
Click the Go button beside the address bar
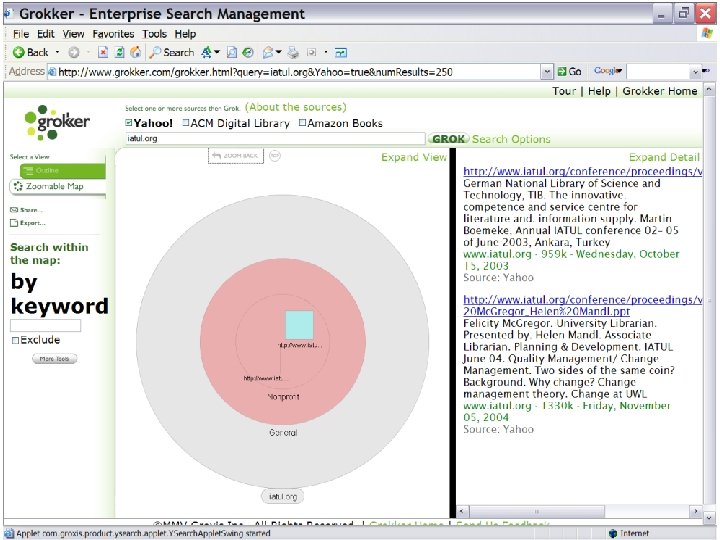pos(569,72)
